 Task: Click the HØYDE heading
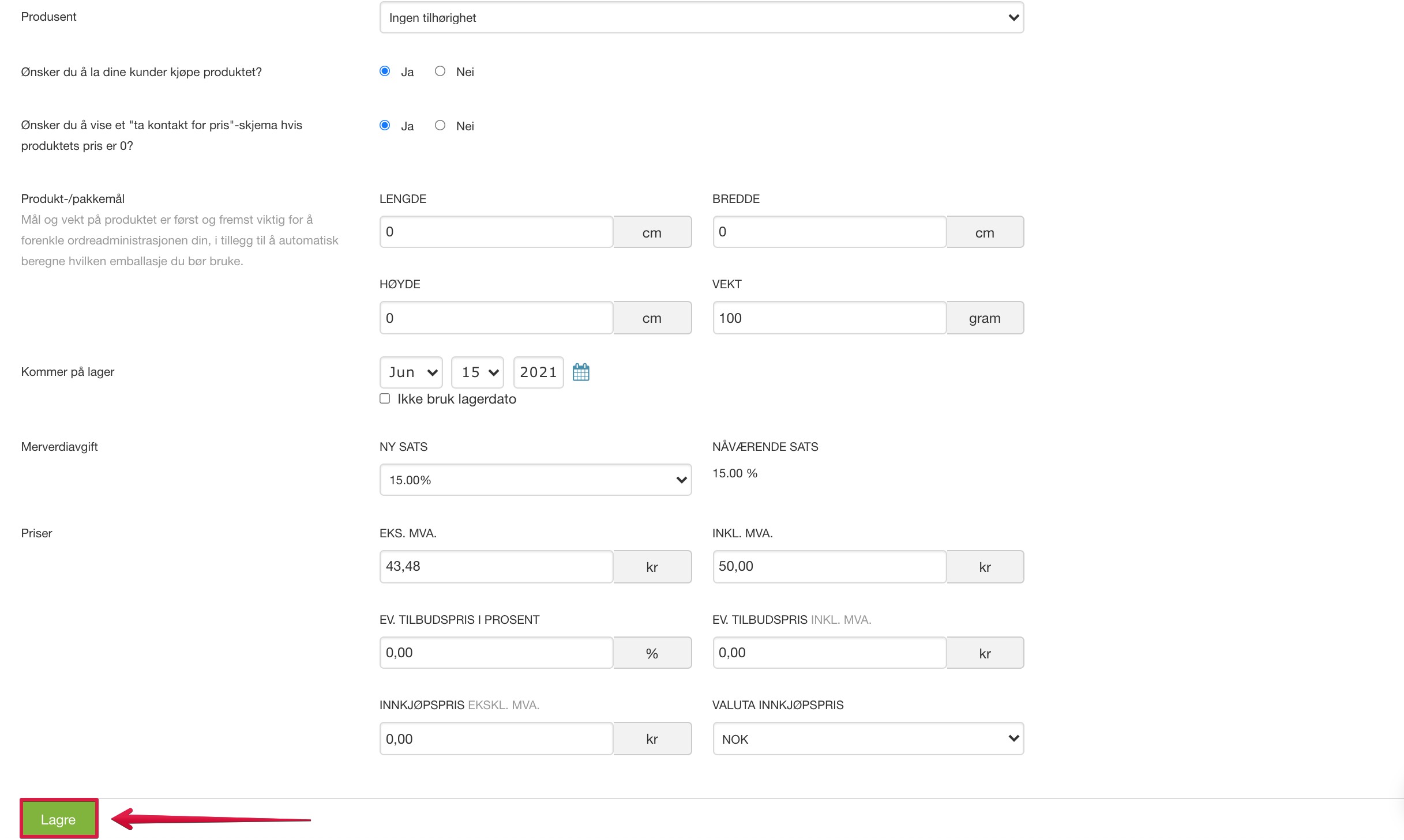pos(400,284)
